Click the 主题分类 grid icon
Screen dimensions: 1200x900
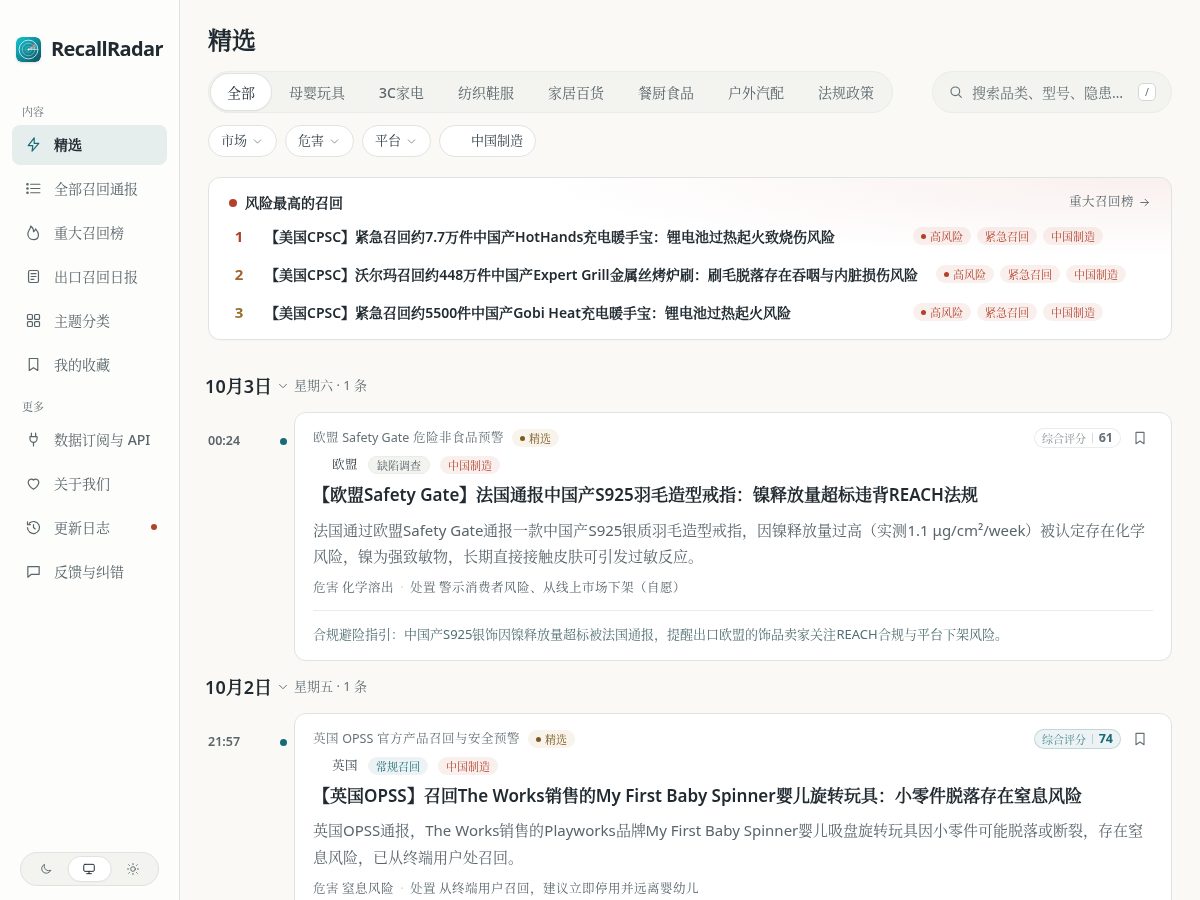click(x=34, y=321)
